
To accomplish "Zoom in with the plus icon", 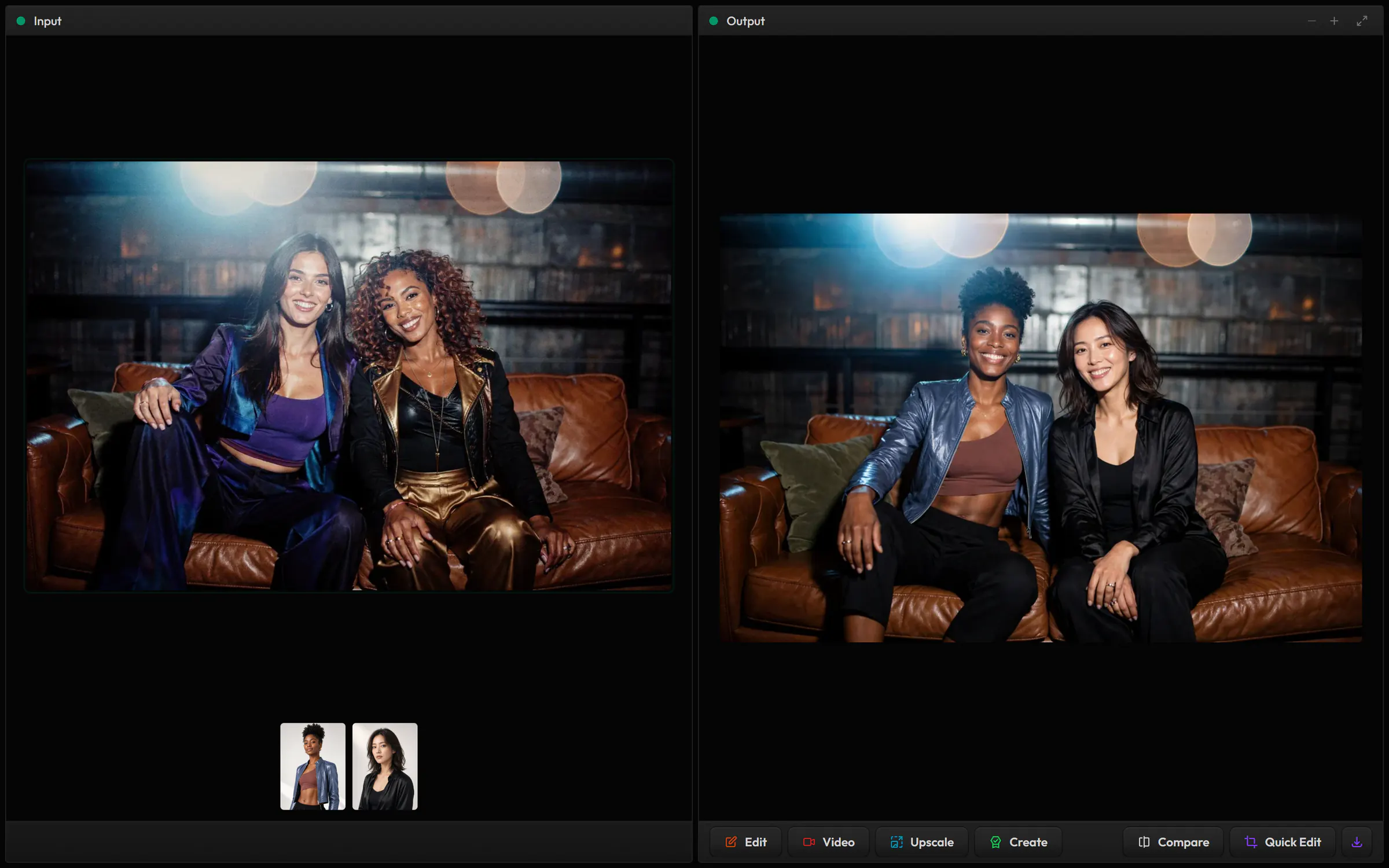I will point(1334,21).
